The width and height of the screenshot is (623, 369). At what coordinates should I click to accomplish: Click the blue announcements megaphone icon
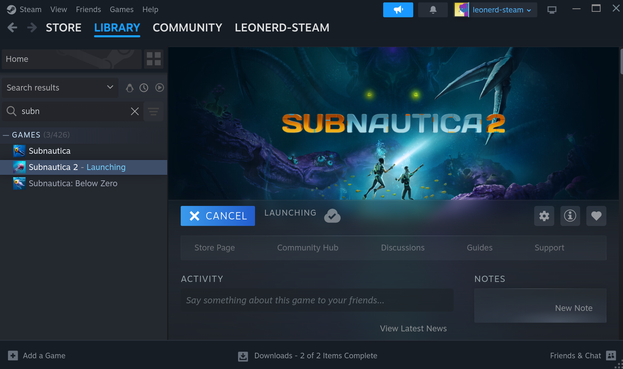[x=398, y=10]
